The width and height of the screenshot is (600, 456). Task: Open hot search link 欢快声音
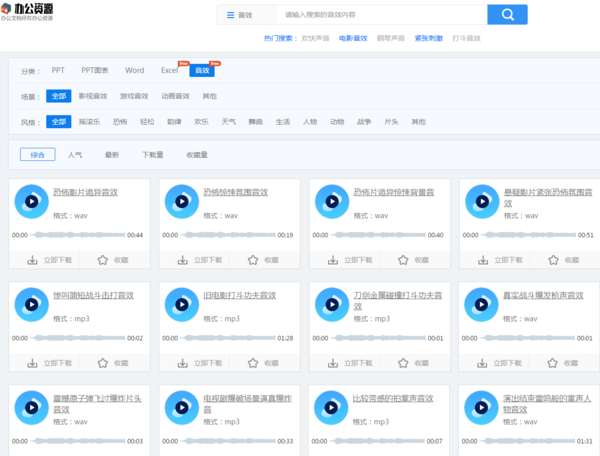[315, 38]
